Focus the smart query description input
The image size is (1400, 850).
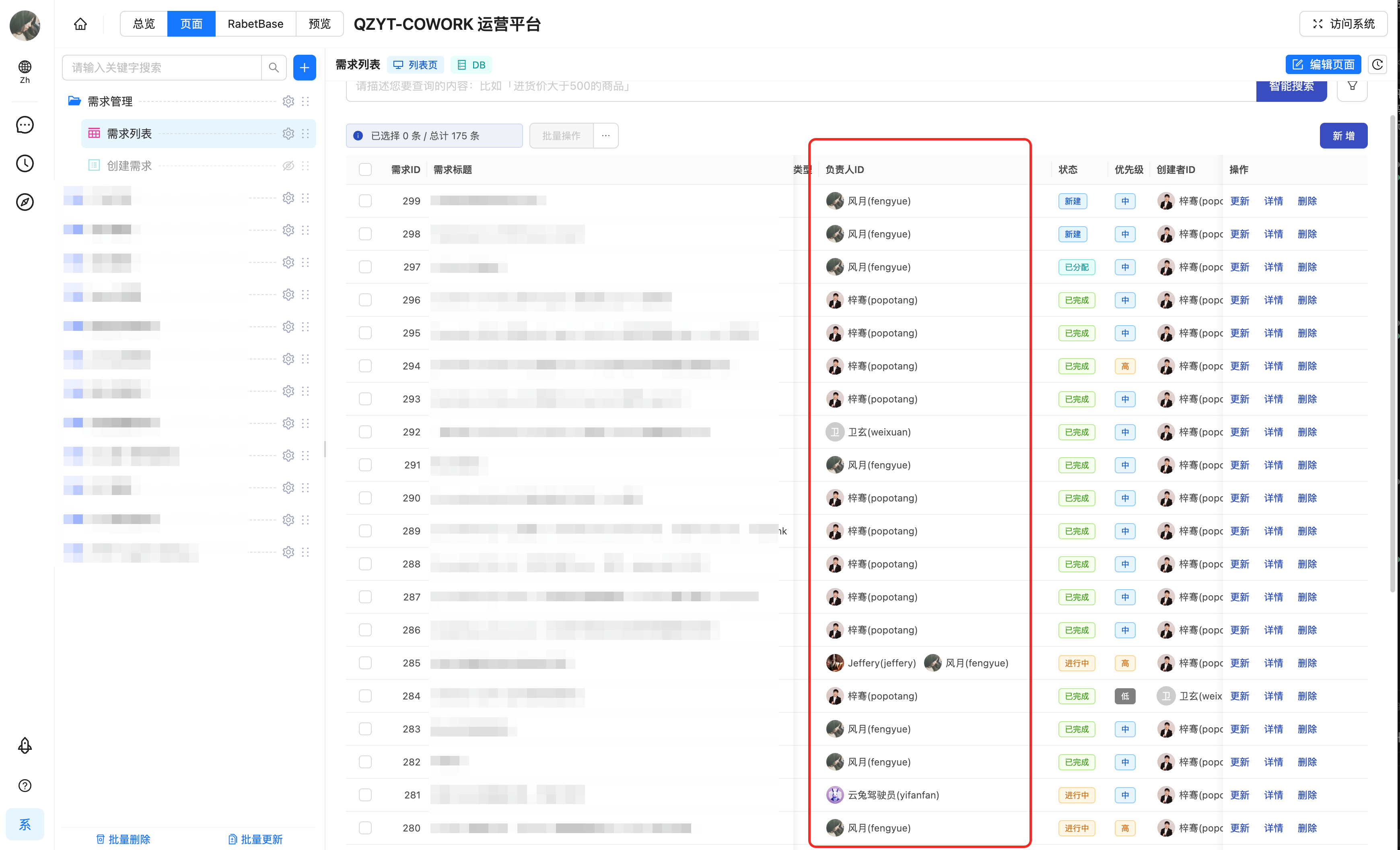point(801,89)
